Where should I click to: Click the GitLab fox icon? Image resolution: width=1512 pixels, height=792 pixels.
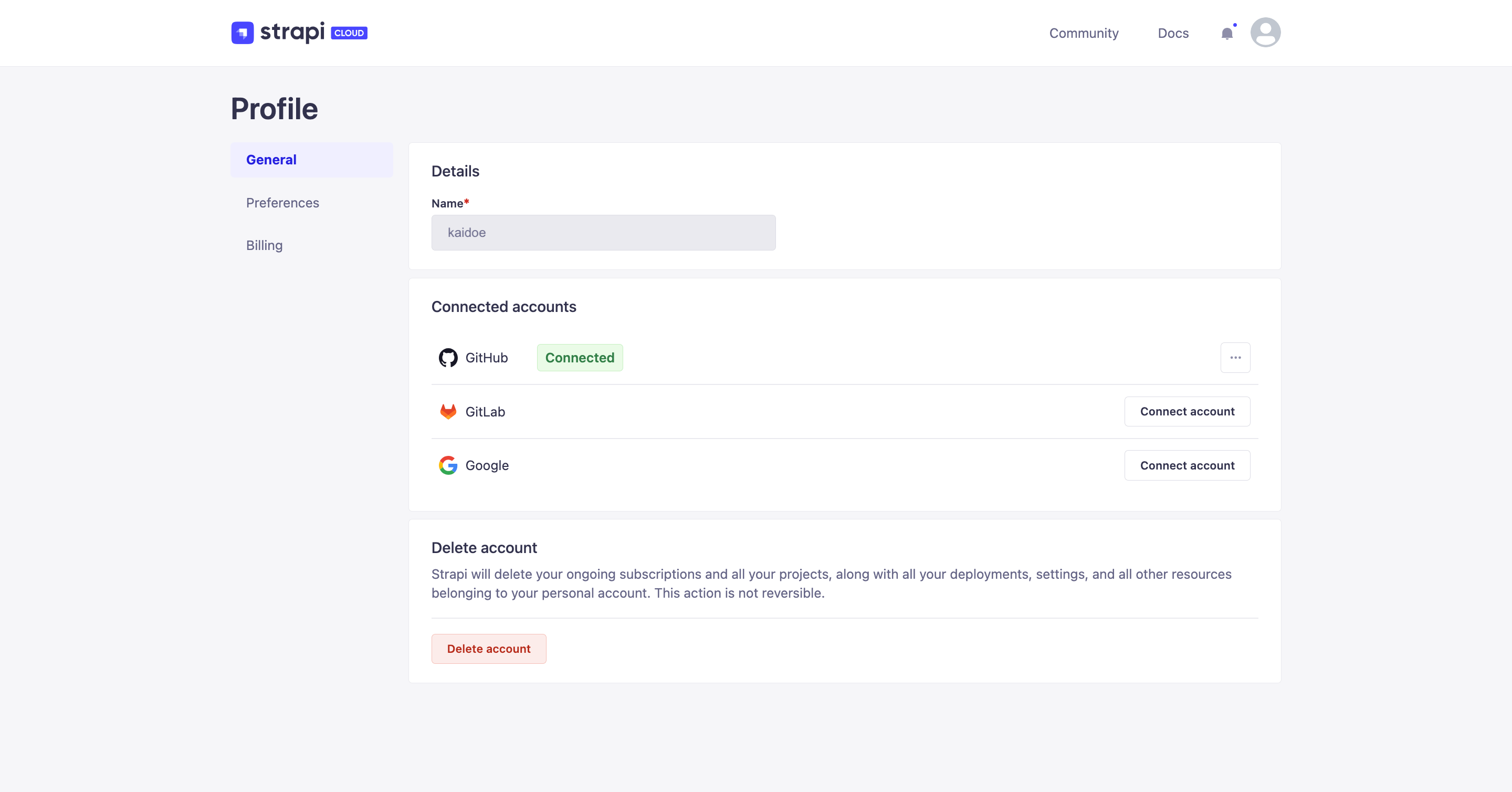(448, 412)
